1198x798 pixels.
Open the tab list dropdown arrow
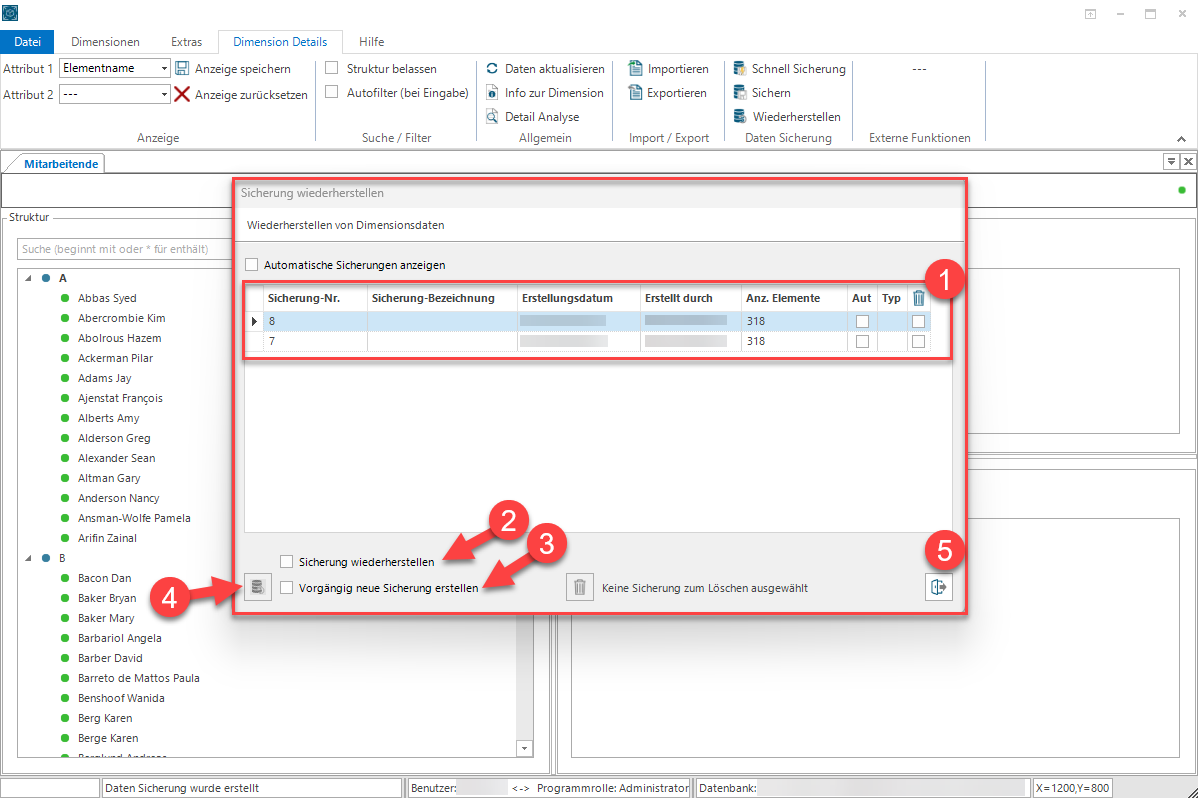click(x=1171, y=161)
